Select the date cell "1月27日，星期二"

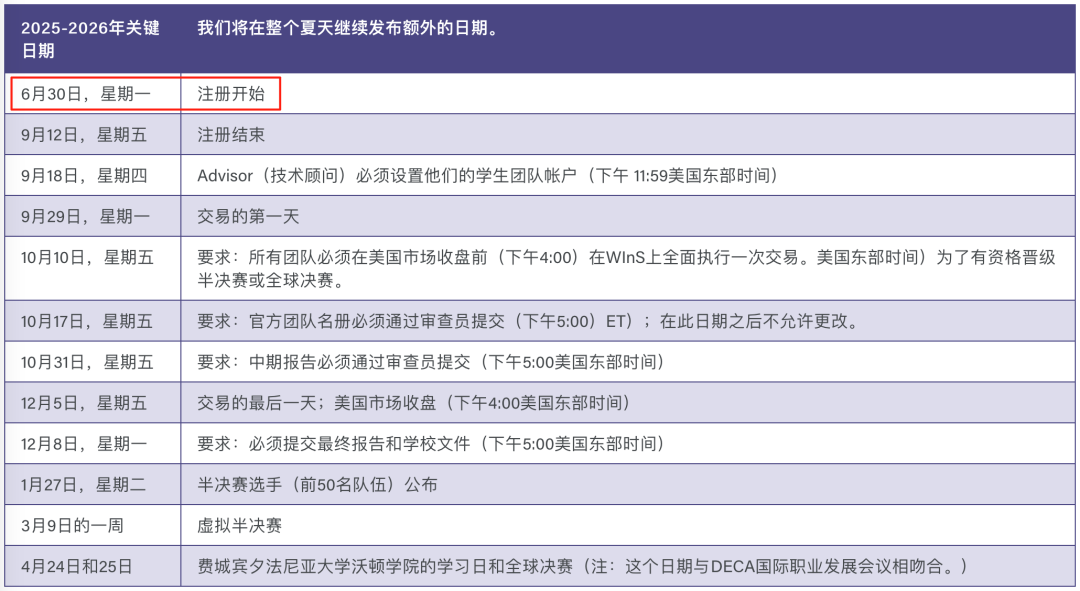[x=92, y=484]
